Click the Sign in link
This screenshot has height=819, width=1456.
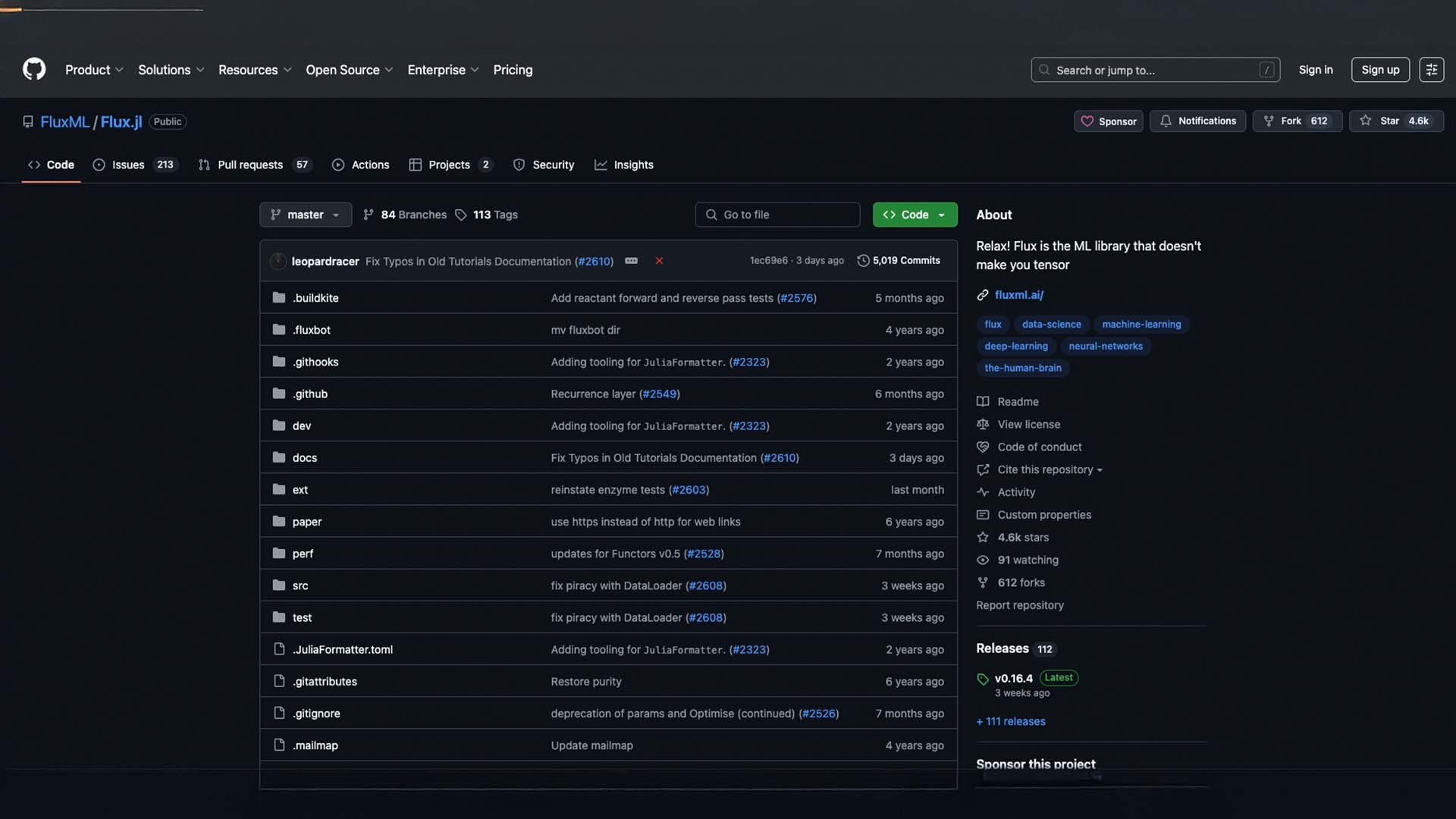(1315, 70)
